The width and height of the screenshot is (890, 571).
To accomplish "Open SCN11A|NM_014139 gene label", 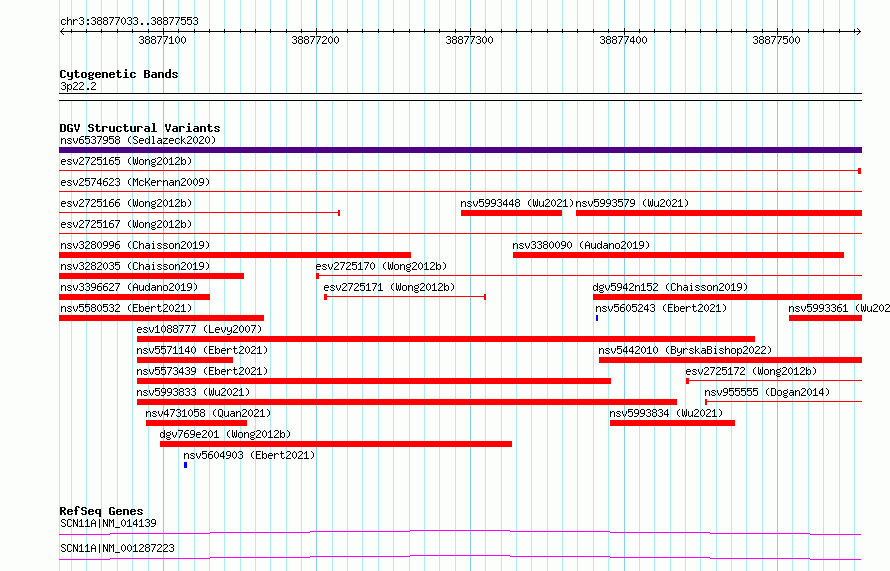I will pyautogui.click(x=108, y=523).
